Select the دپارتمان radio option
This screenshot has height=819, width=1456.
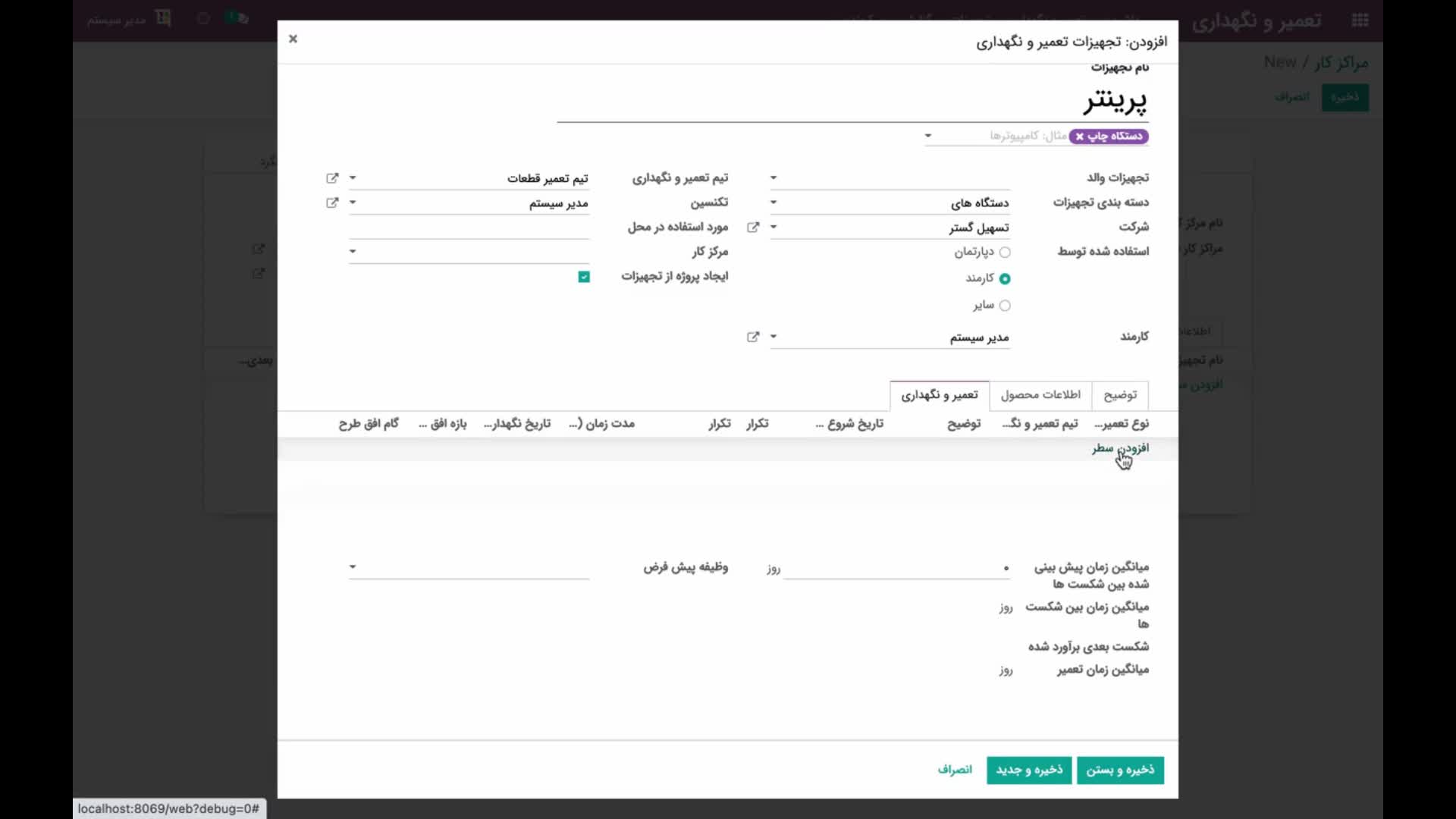(x=1005, y=252)
